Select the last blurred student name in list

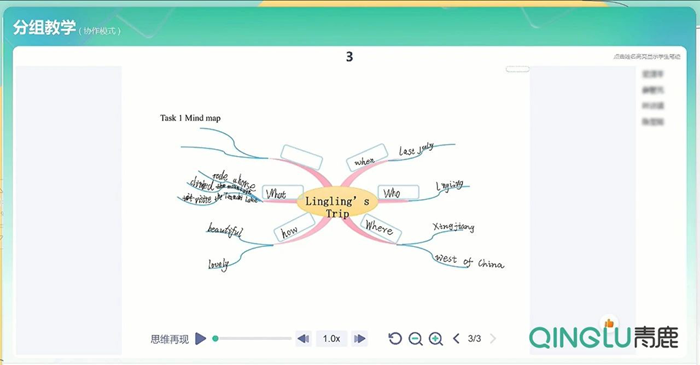pos(653,121)
